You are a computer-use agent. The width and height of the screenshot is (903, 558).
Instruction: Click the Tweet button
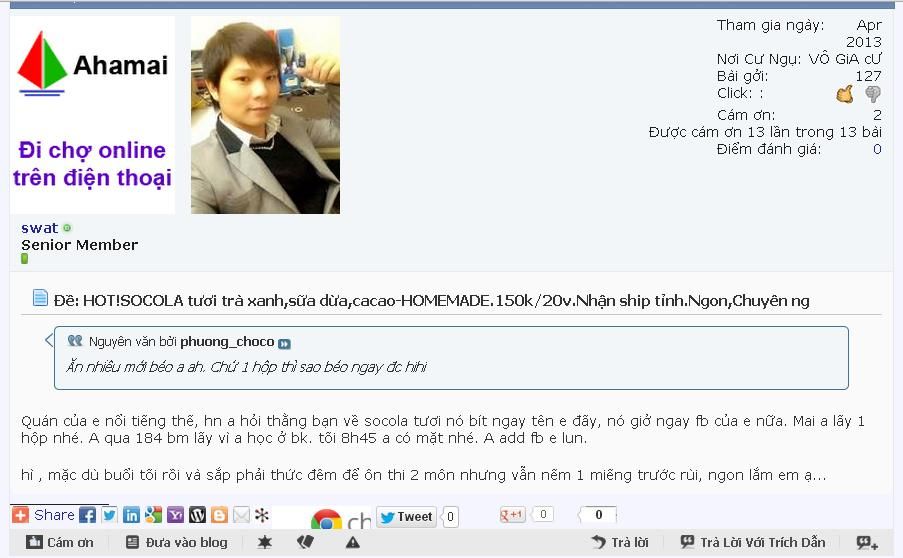tap(407, 517)
